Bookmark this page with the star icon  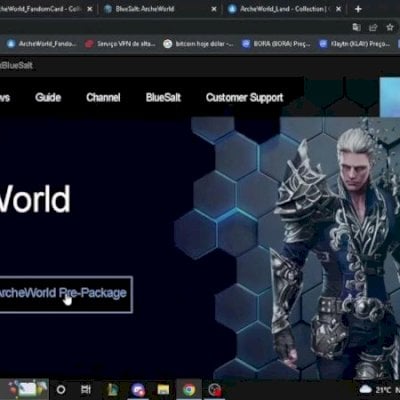(390, 27)
